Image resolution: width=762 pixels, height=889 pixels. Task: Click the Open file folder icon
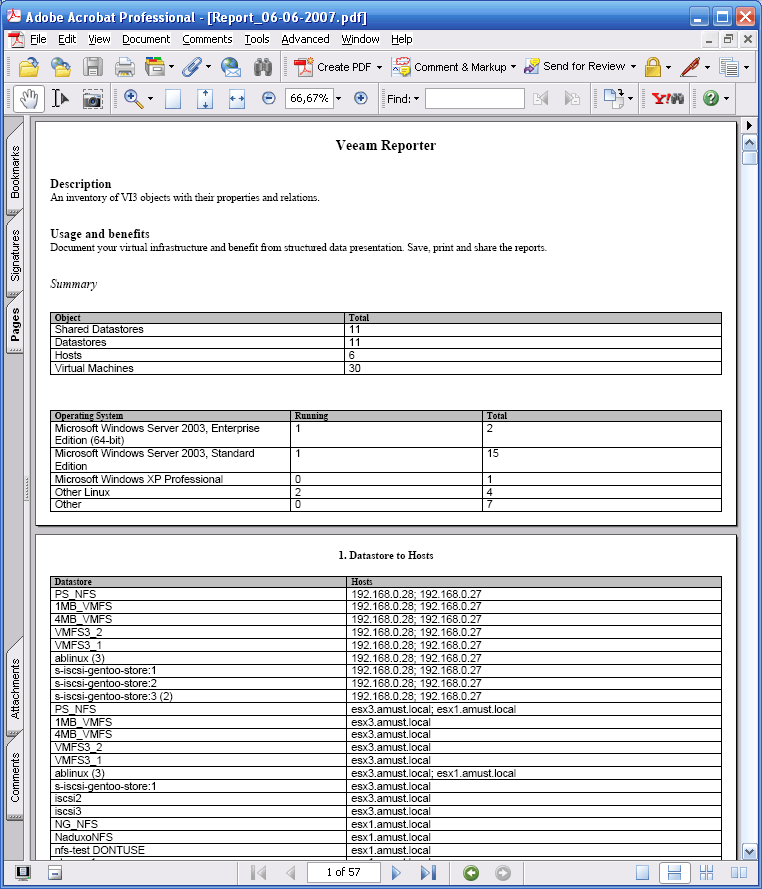coord(29,67)
